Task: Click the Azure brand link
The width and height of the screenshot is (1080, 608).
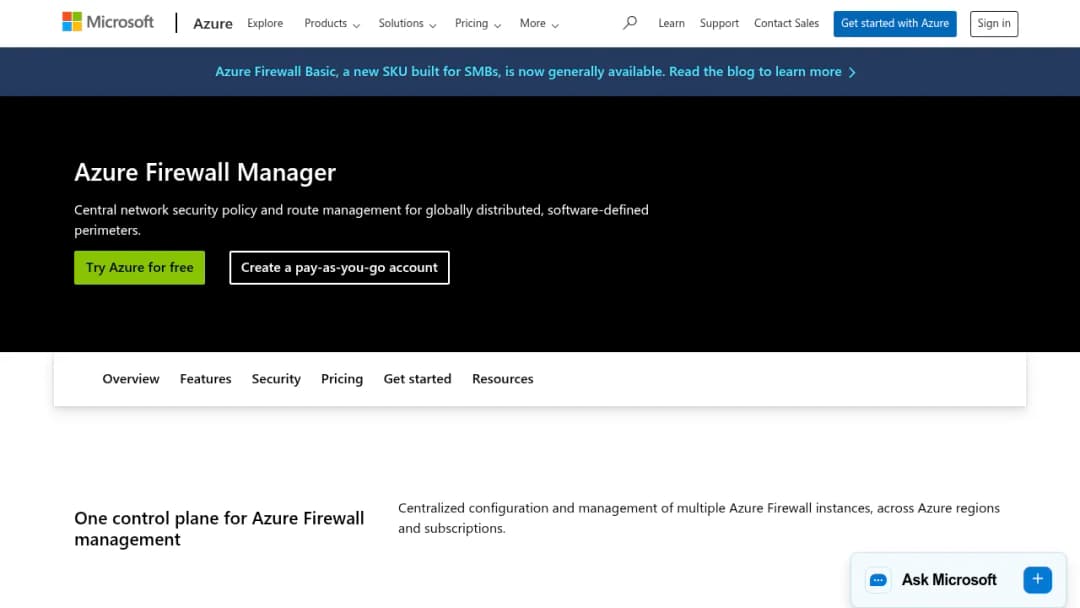Action: coord(213,23)
